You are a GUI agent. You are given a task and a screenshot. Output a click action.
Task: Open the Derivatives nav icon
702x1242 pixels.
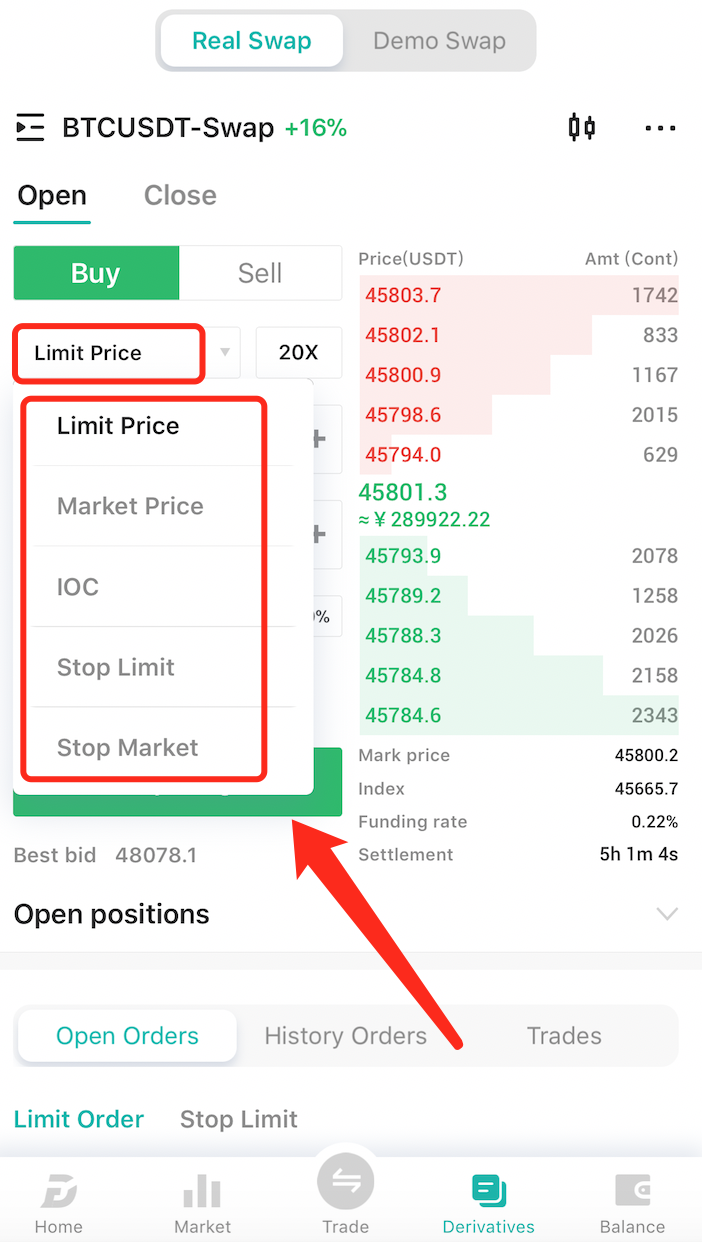pyautogui.click(x=489, y=1191)
